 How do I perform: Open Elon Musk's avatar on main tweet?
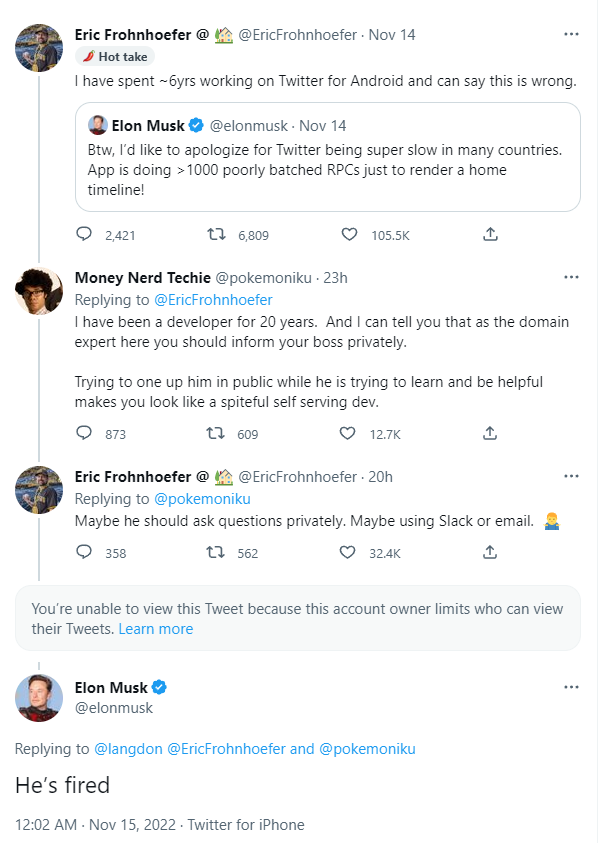pos(40,698)
